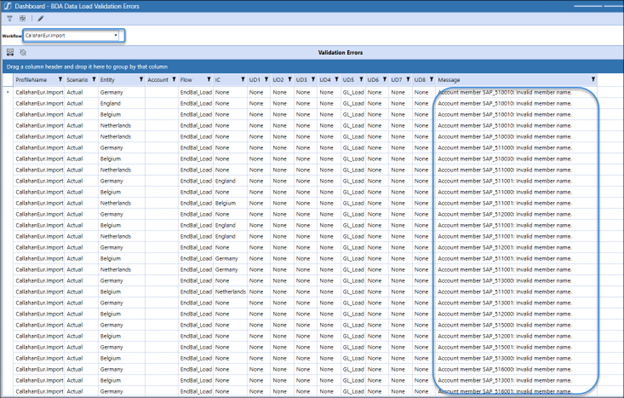Image resolution: width=624 pixels, height=398 pixels.
Task: Open filter for Message column
Action: coord(593,80)
